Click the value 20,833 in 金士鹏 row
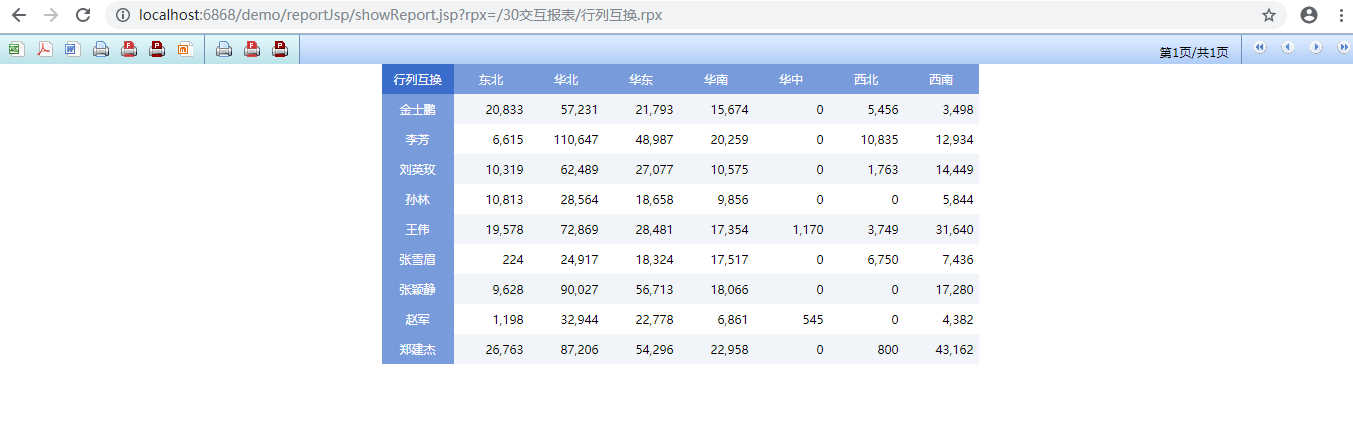Viewport: 1353px width, 429px height. [x=504, y=109]
